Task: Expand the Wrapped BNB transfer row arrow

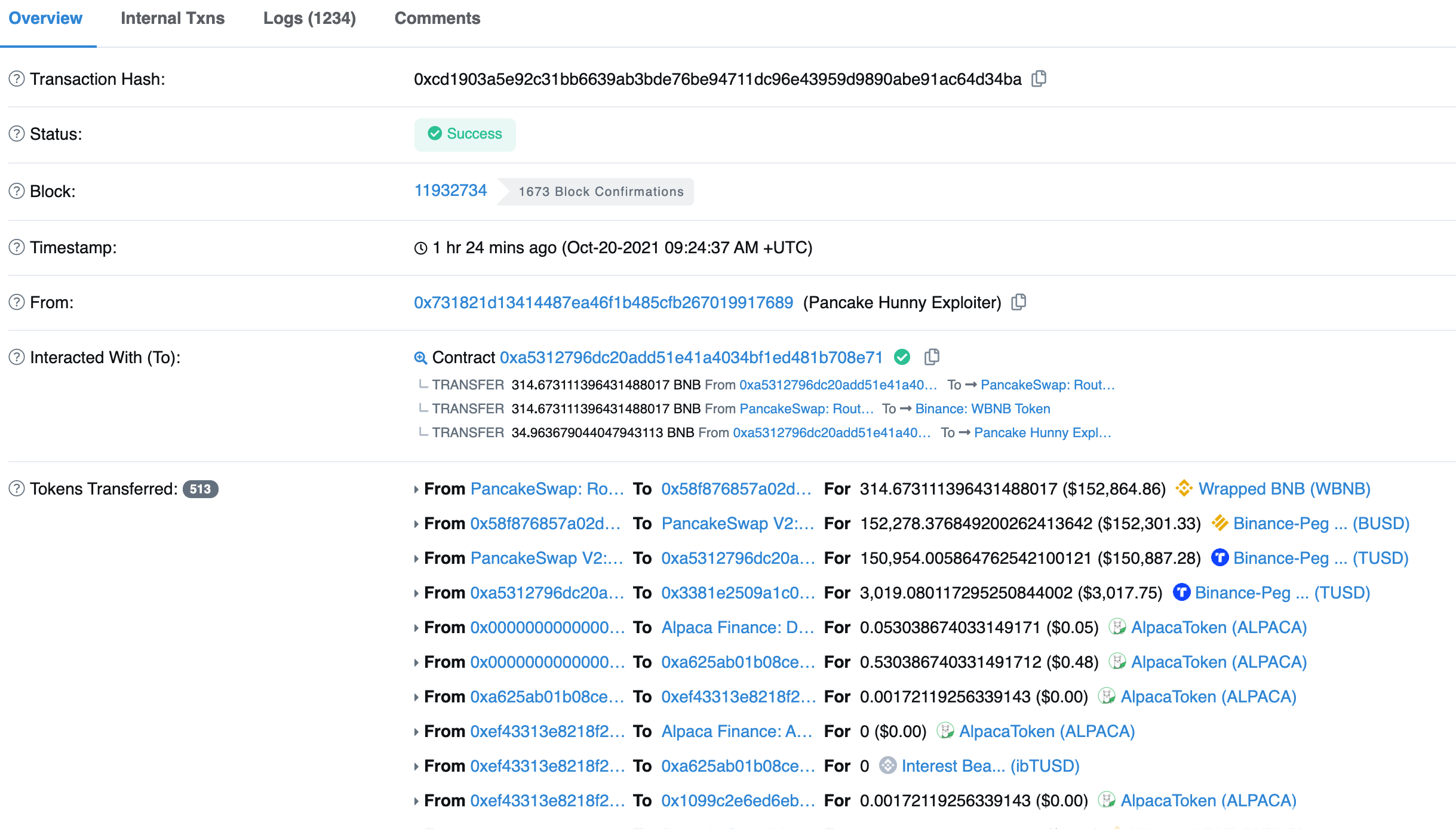Action: tap(416, 489)
